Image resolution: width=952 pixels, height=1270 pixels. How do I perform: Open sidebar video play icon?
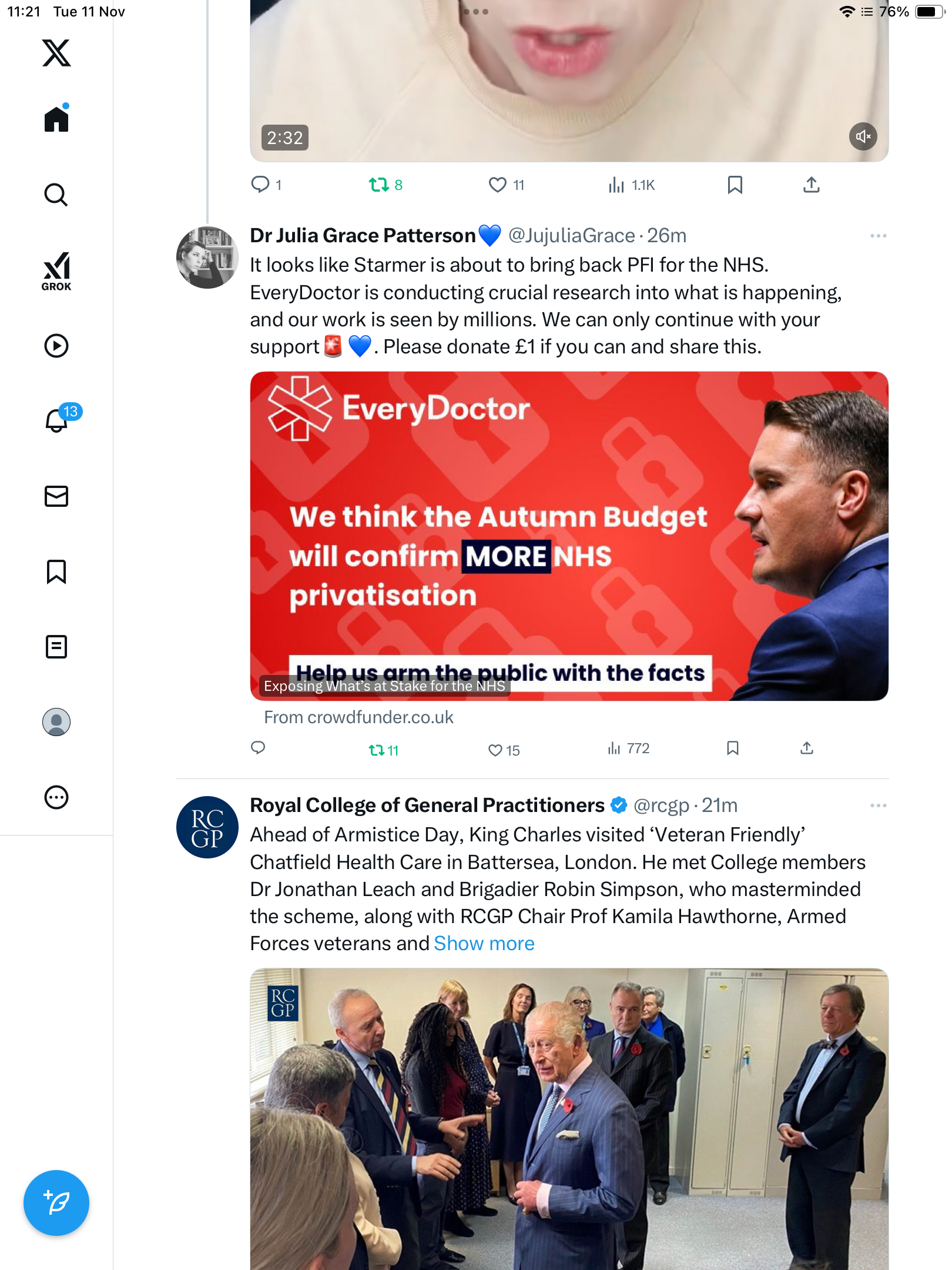(56, 346)
